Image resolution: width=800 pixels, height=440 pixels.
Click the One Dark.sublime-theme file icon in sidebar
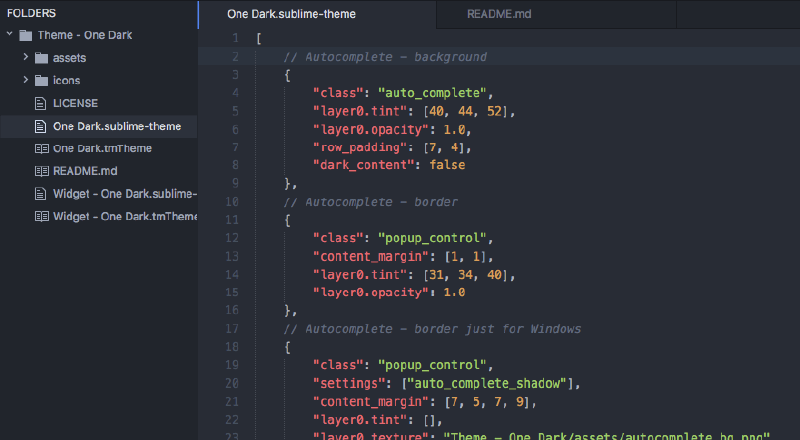40,126
